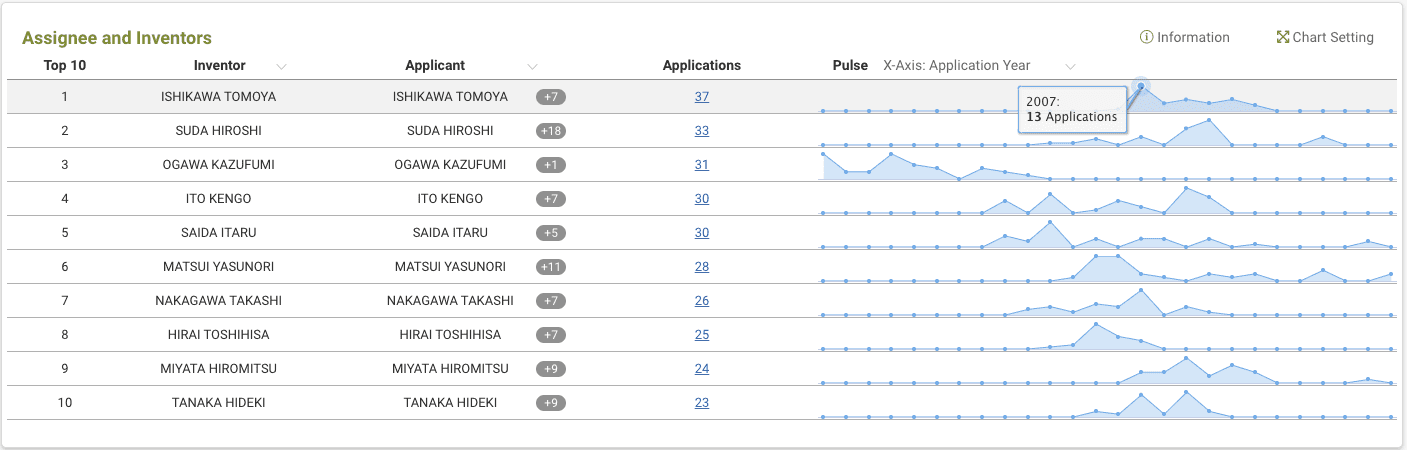
Task: Click the 2007 peak point on Ishikawa's sparkline
Action: (1141, 86)
